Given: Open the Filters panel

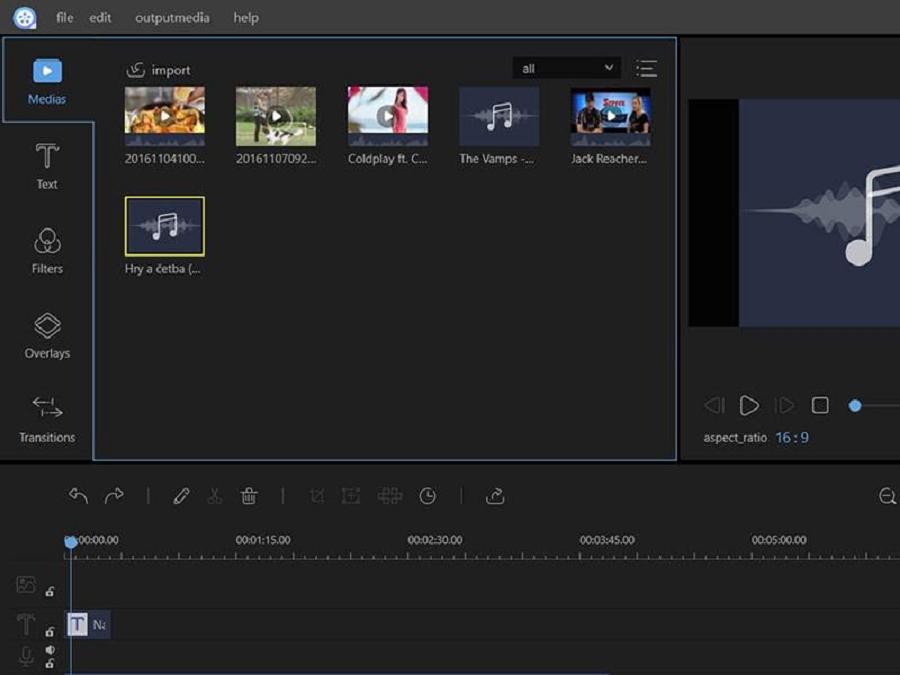Looking at the screenshot, I should 45,248.
